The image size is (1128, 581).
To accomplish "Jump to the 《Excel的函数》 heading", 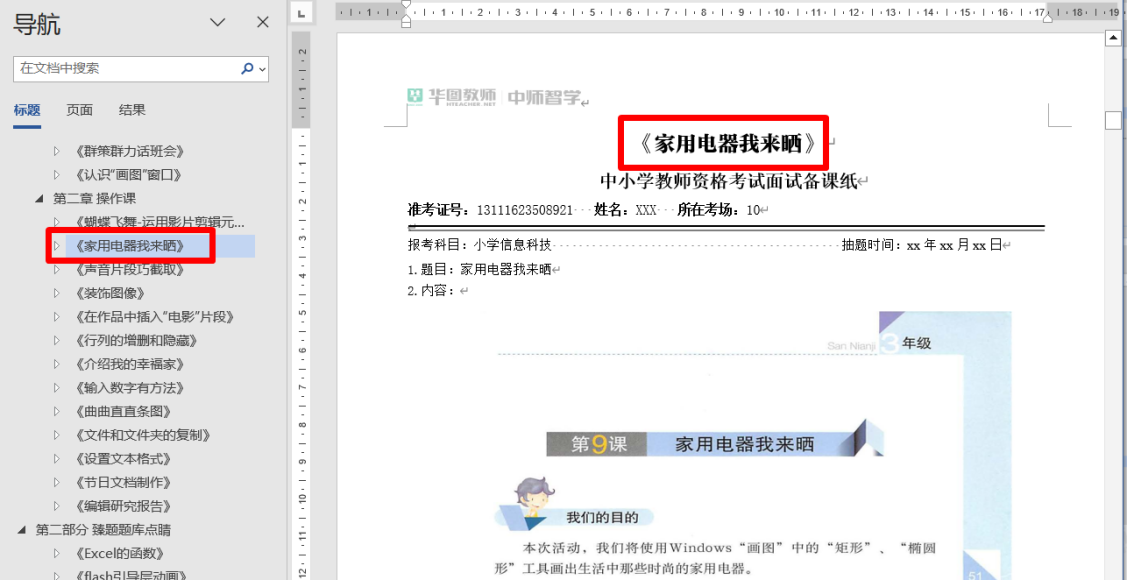I will pyautogui.click(x=119, y=553).
